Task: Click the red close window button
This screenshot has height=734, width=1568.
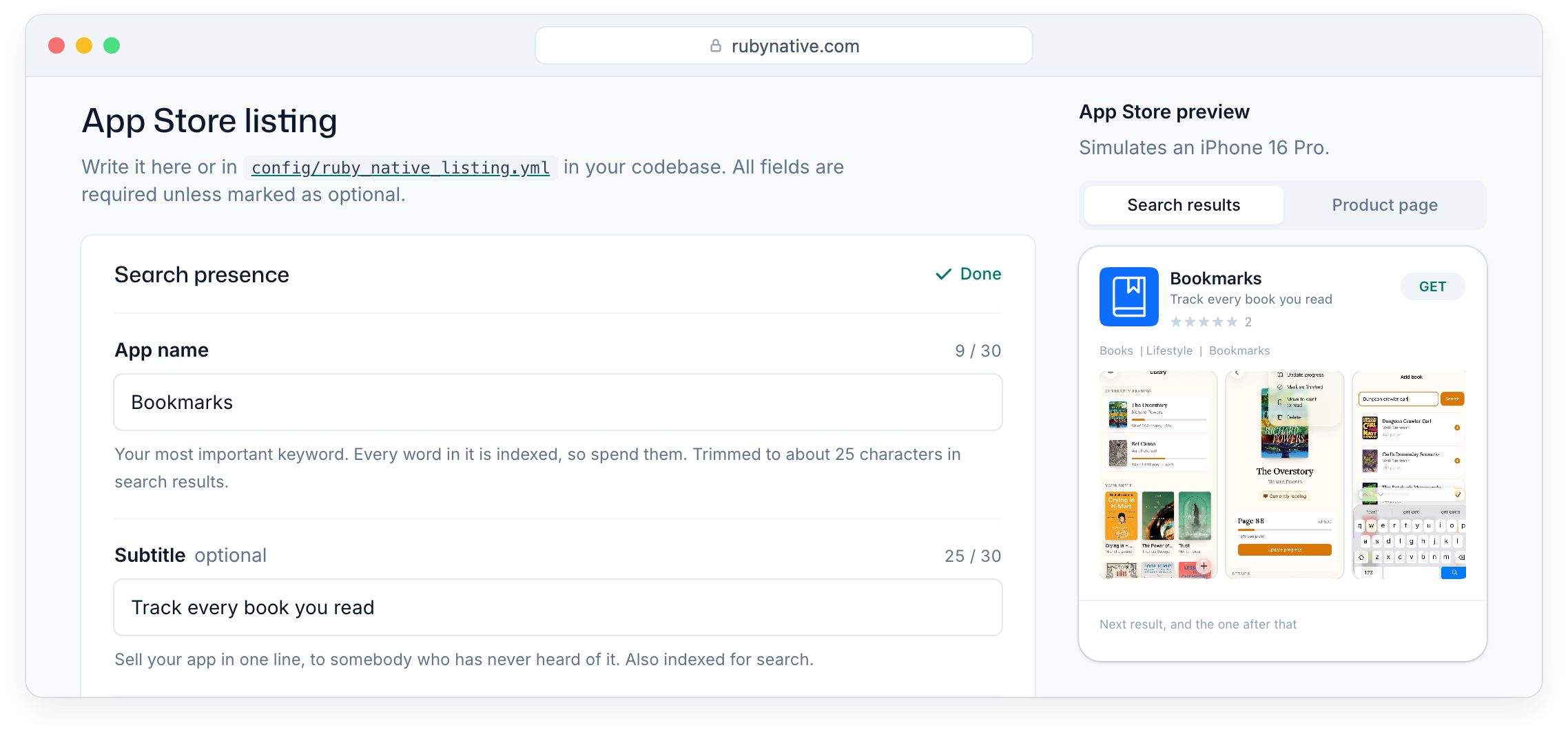Action: click(x=56, y=45)
